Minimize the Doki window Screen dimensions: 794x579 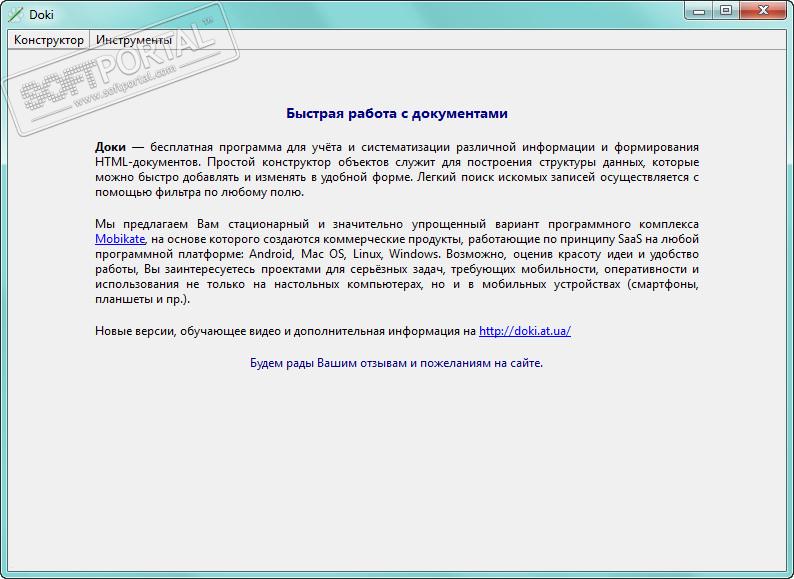699,11
